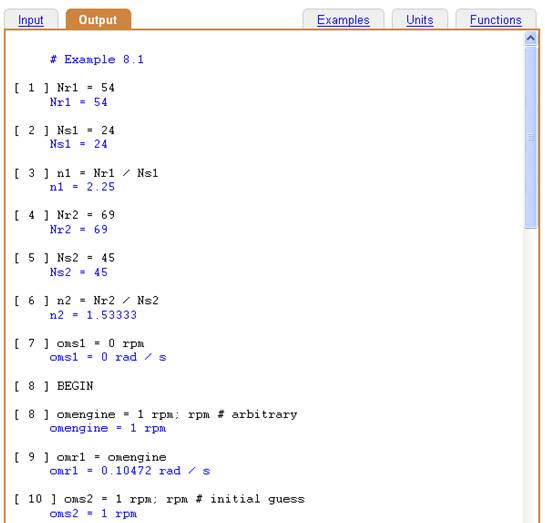Click the vertical scrollbar thumb

(530, 137)
